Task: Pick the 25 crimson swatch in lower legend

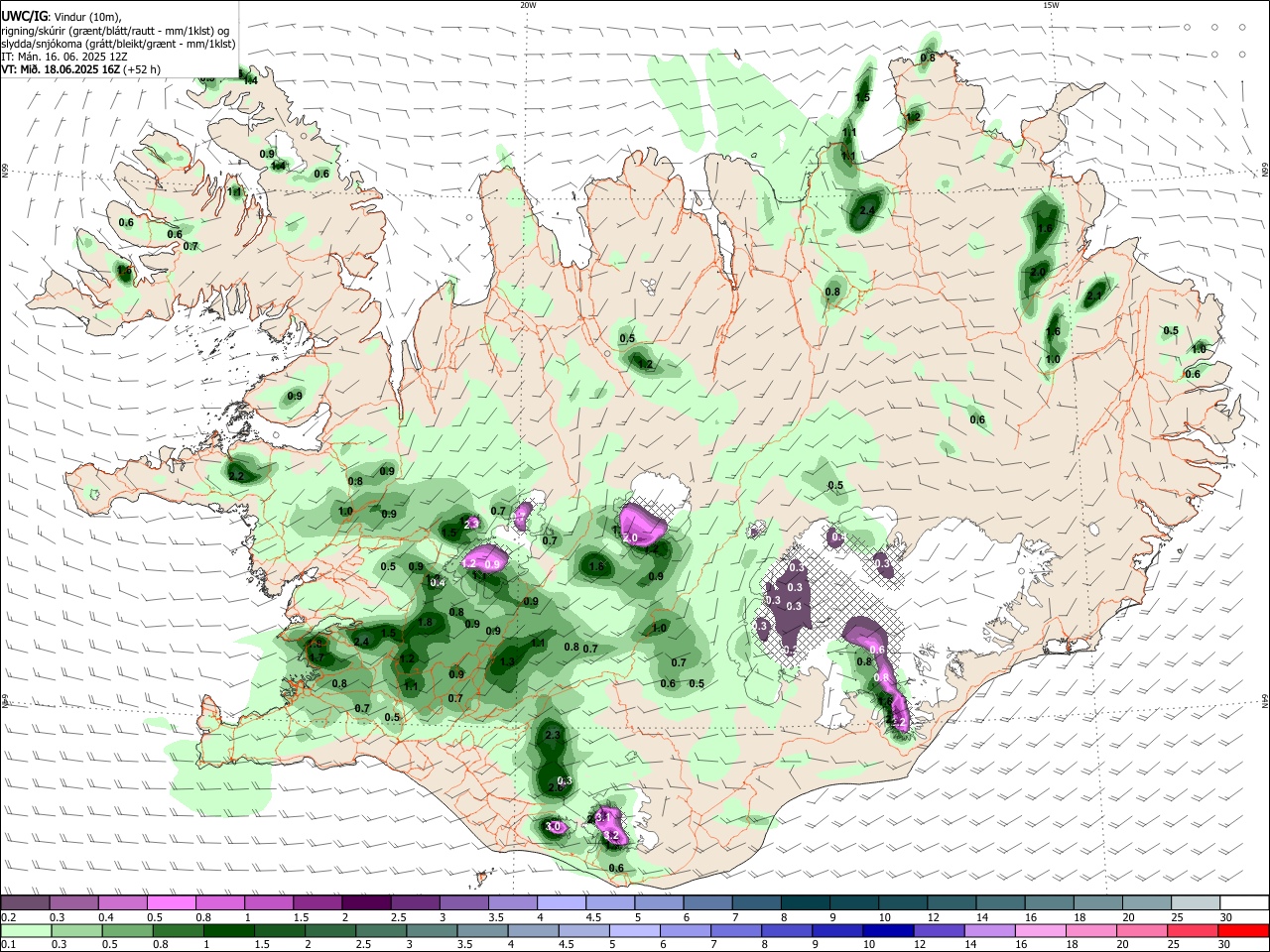Action: click(1194, 930)
